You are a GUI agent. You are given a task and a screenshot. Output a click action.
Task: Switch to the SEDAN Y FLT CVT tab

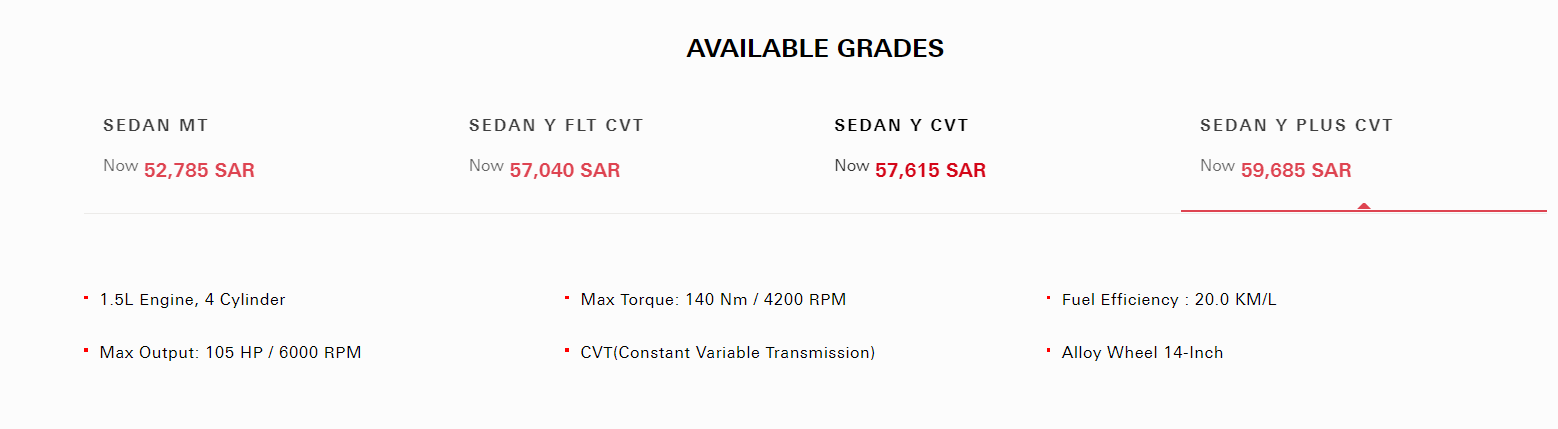click(x=556, y=126)
